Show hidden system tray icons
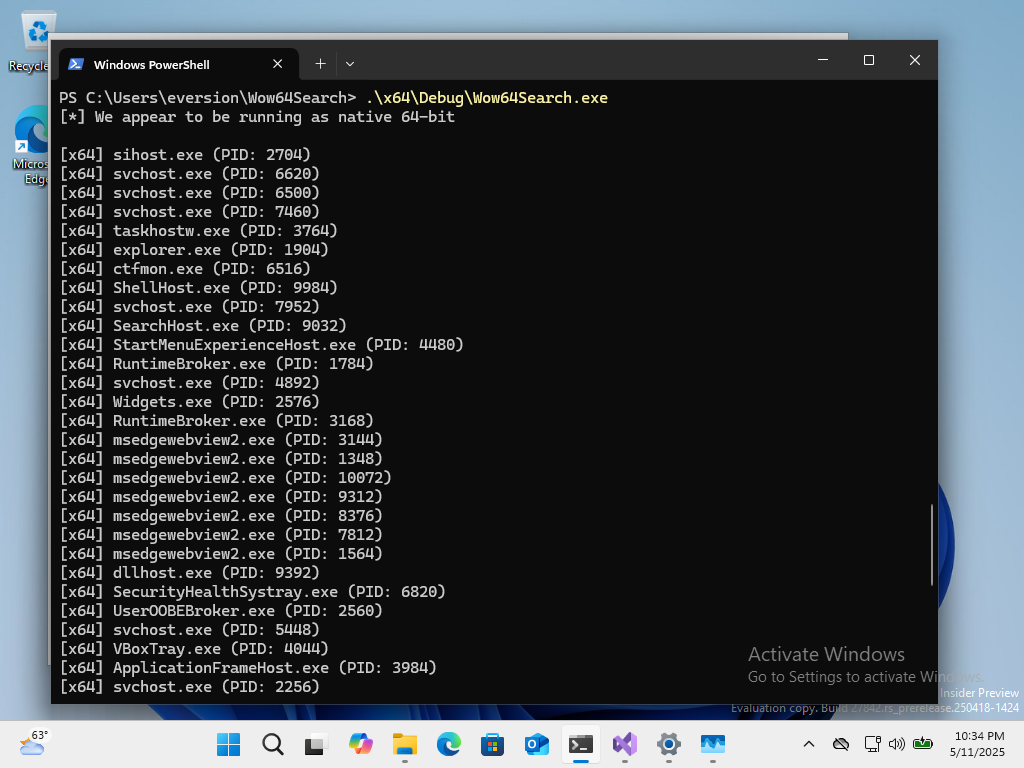1024x768 pixels. point(809,744)
